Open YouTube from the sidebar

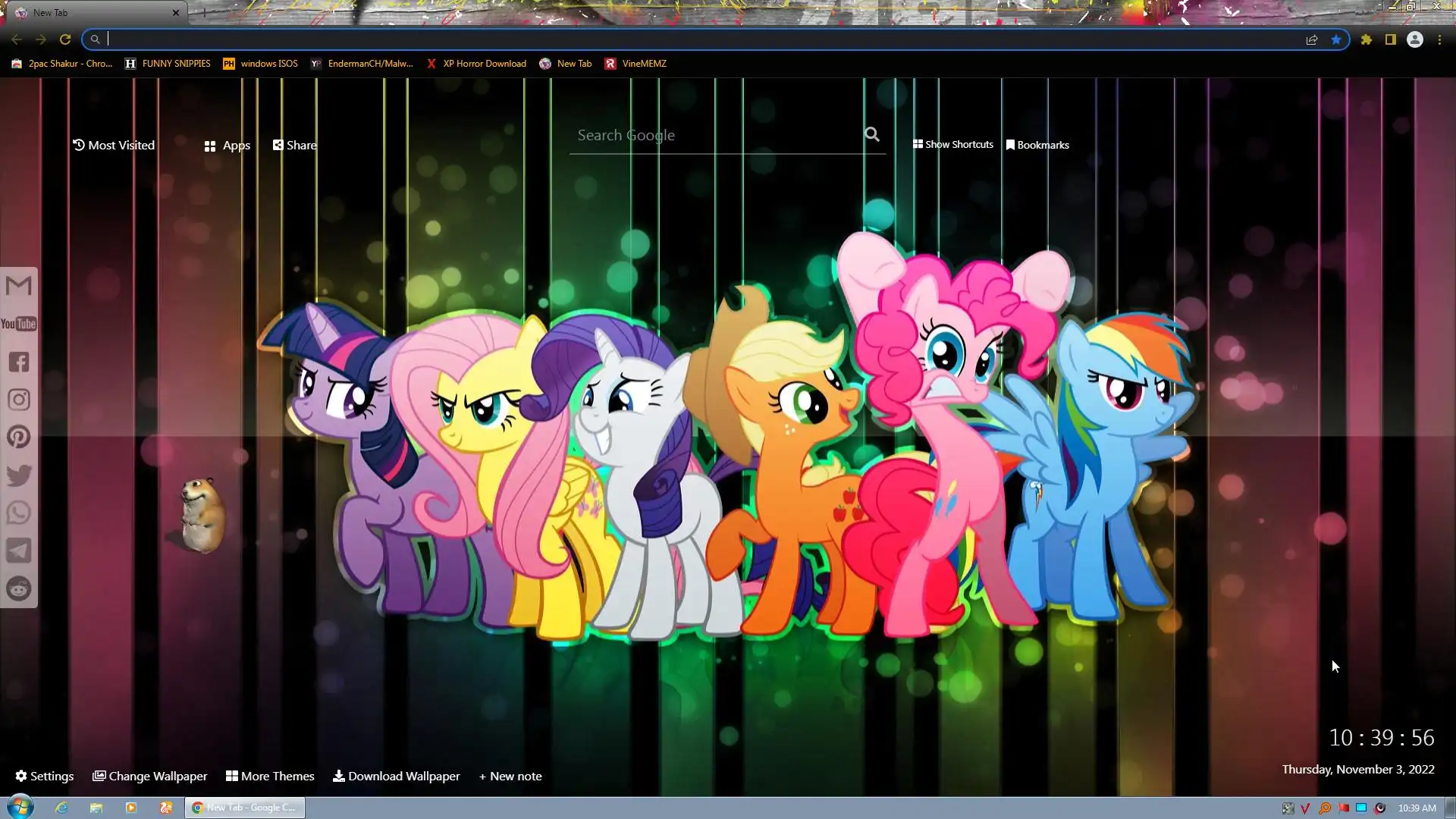tap(19, 324)
